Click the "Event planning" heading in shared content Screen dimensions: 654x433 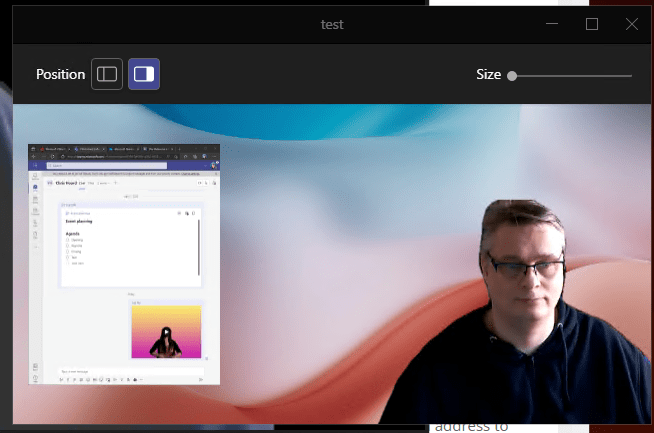[x=80, y=222]
